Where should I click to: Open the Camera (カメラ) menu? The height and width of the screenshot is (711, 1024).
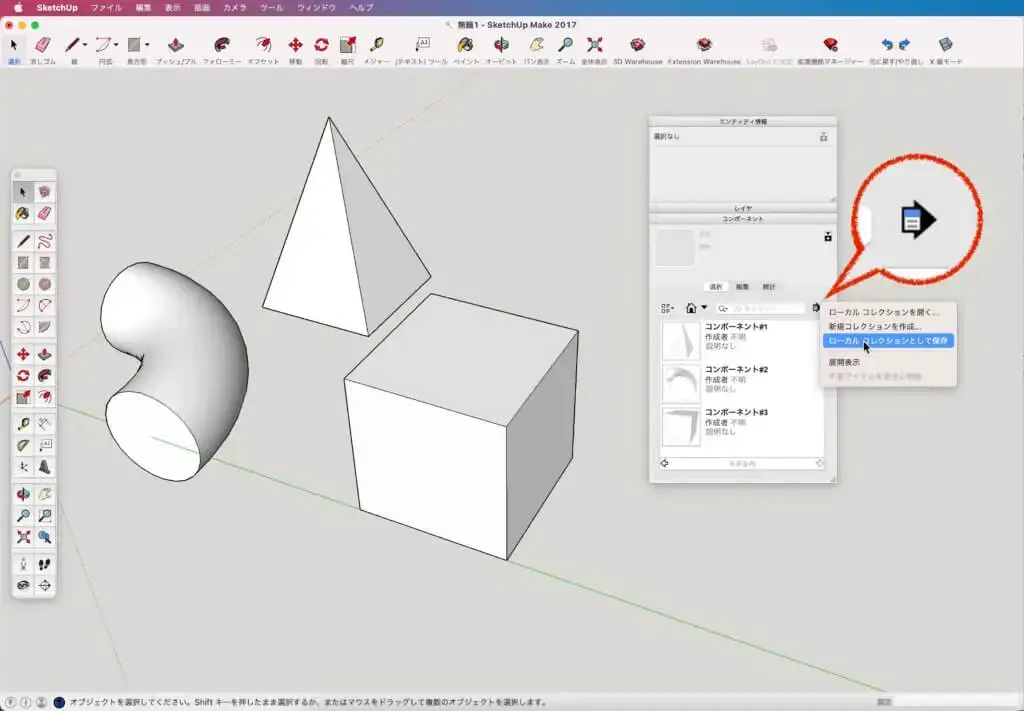pyautogui.click(x=234, y=8)
